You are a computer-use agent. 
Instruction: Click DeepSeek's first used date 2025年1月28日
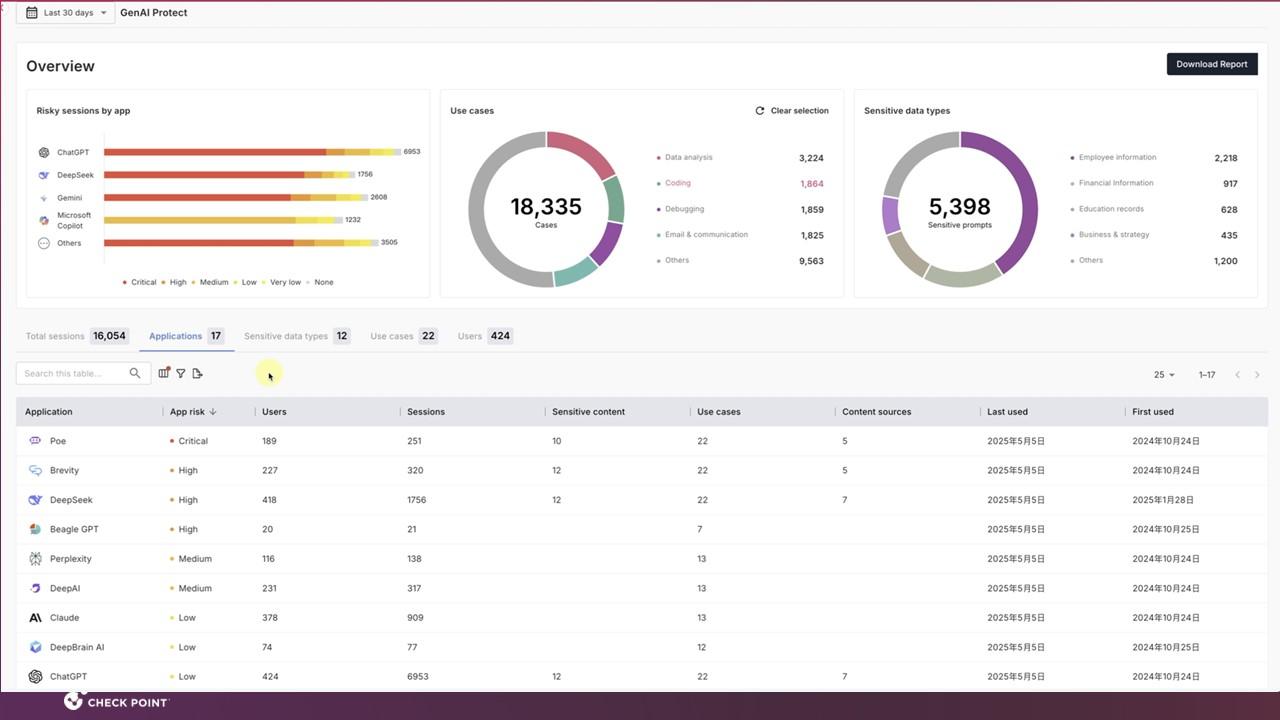(1163, 500)
